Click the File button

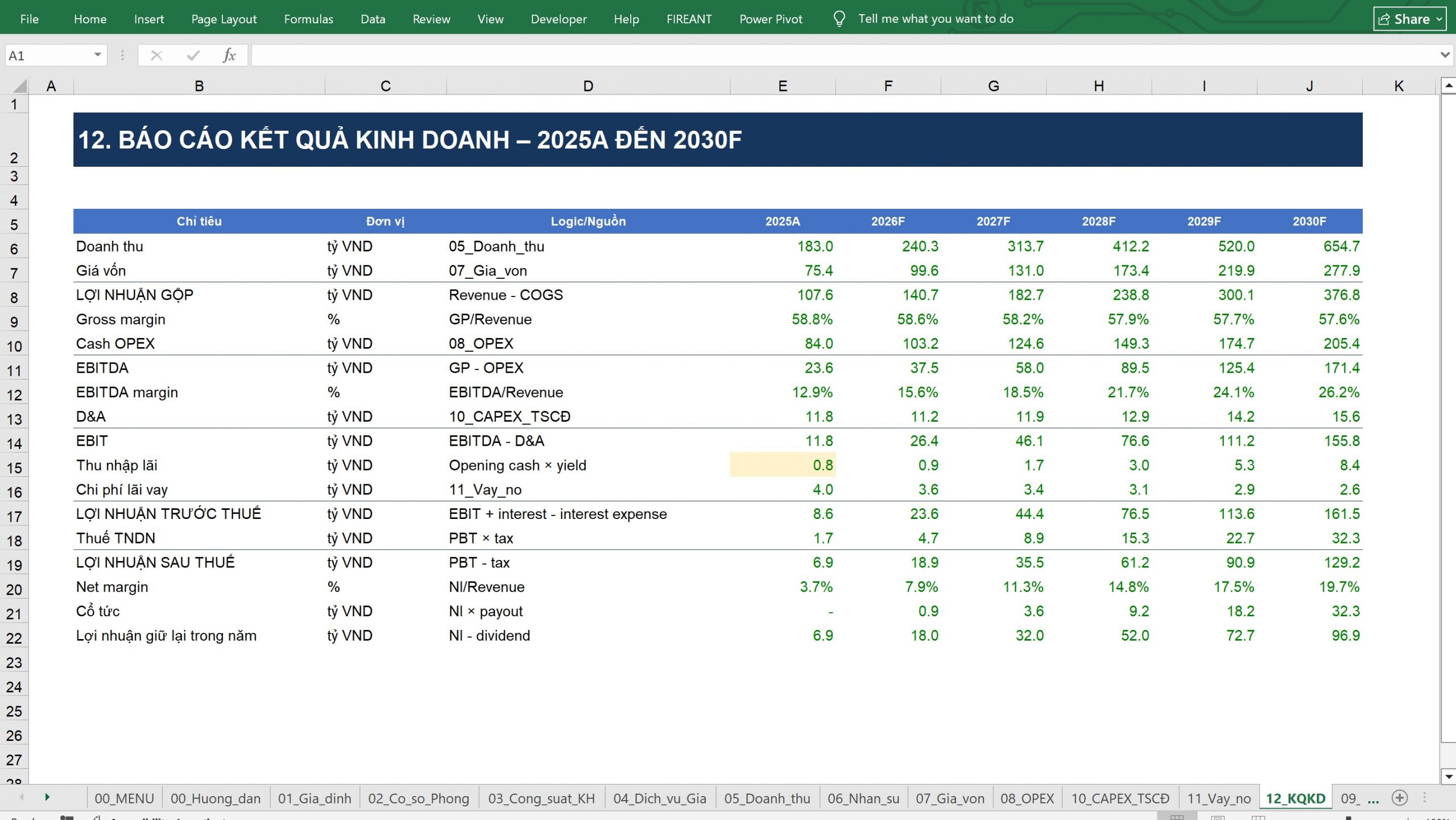click(x=30, y=19)
